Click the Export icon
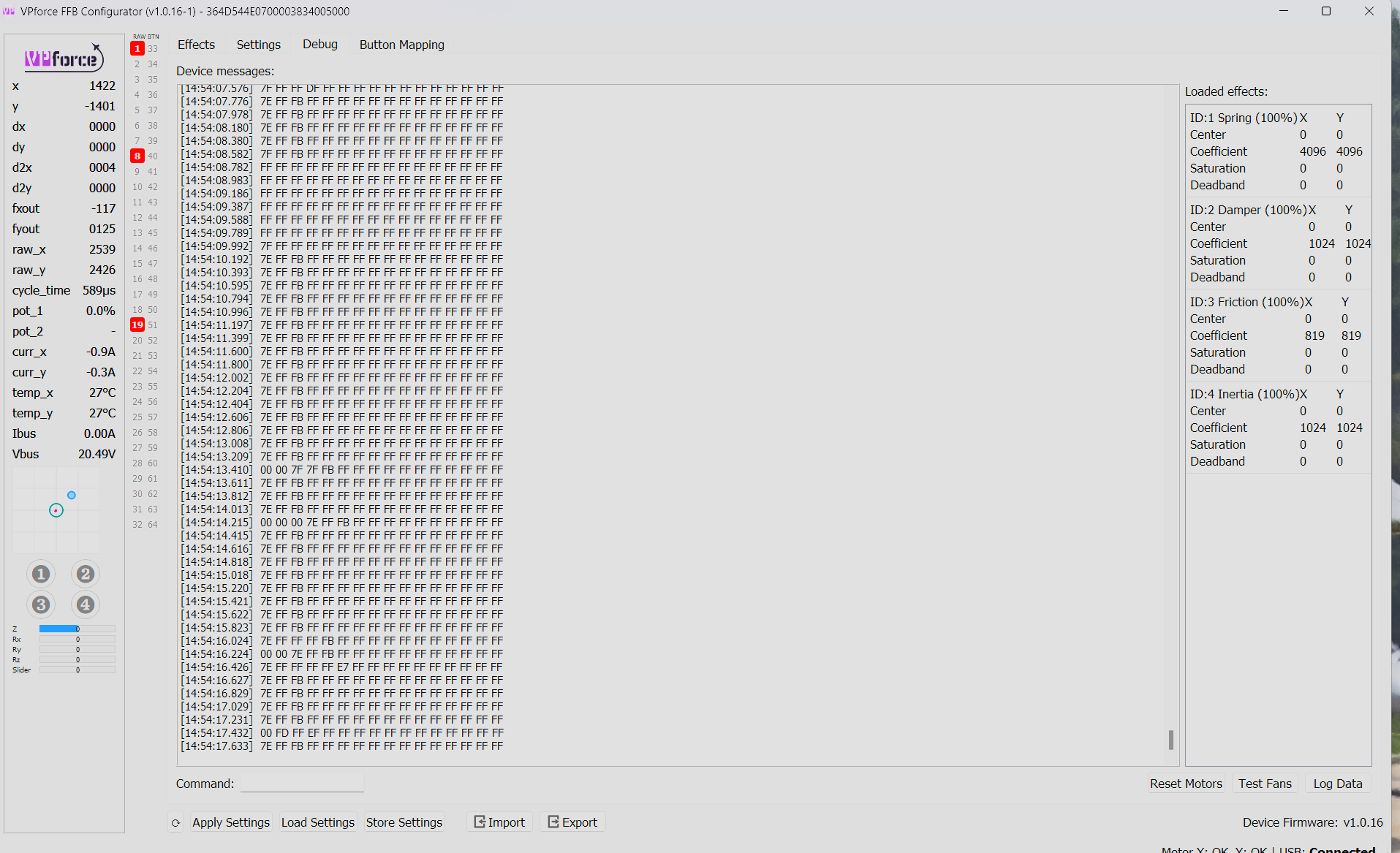Image resolution: width=1400 pixels, height=853 pixels. (x=554, y=822)
